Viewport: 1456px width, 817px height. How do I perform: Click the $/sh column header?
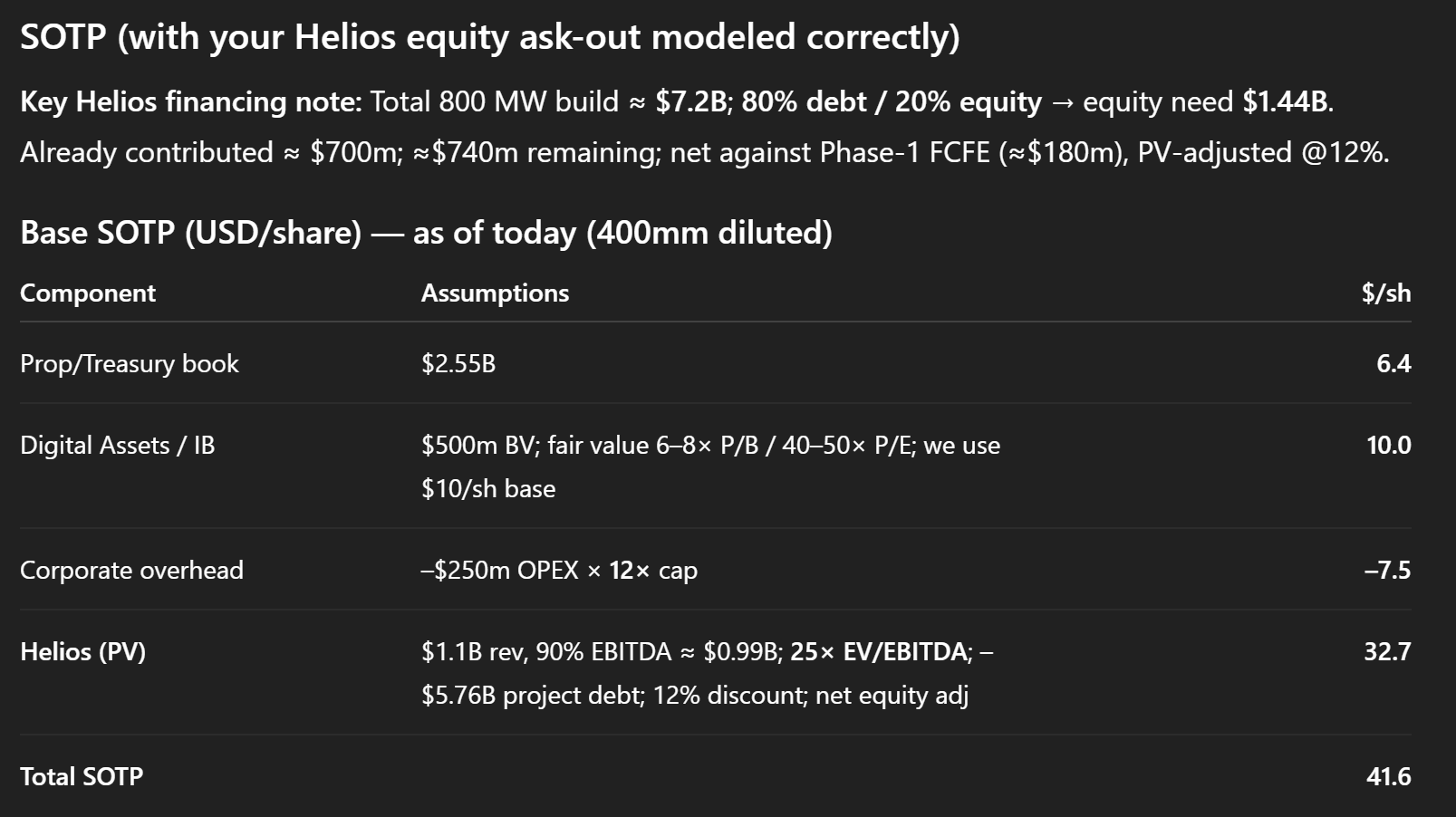click(1386, 293)
